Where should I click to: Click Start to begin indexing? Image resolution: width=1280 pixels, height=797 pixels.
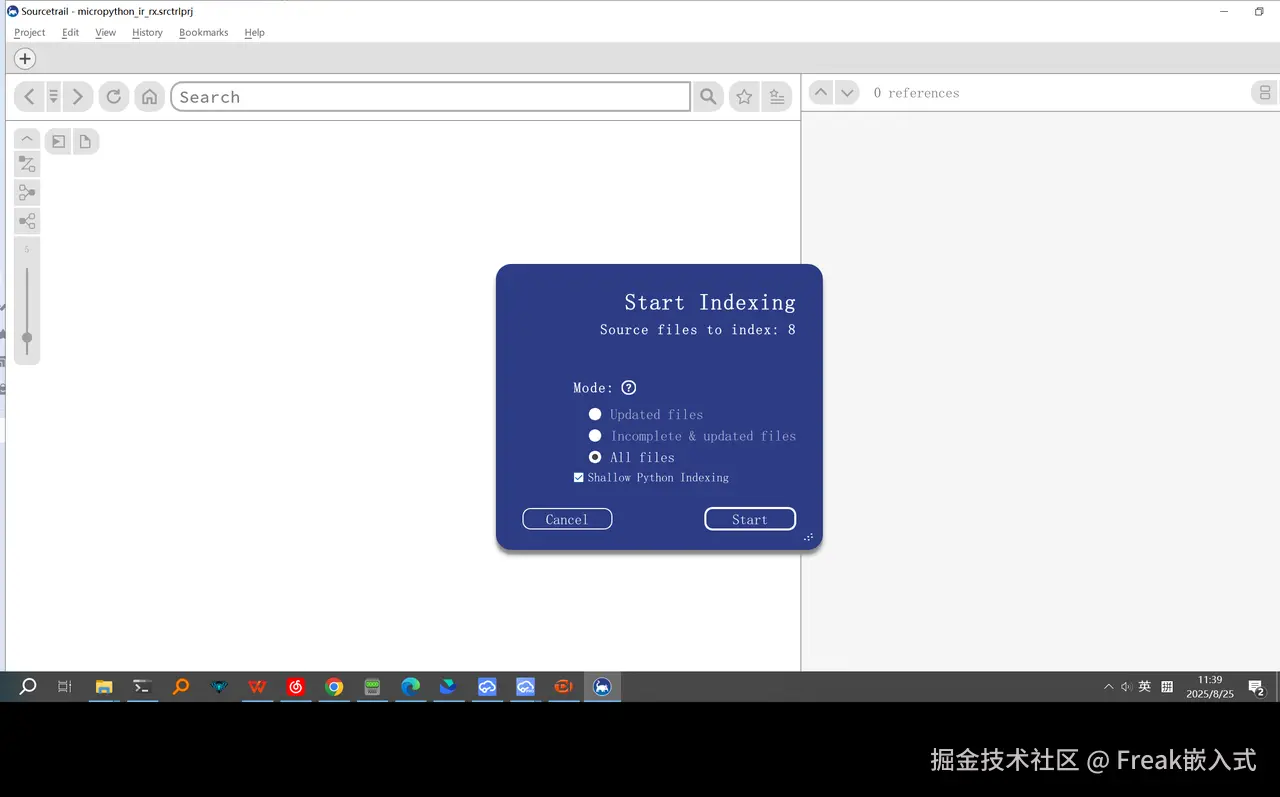coord(750,519)
